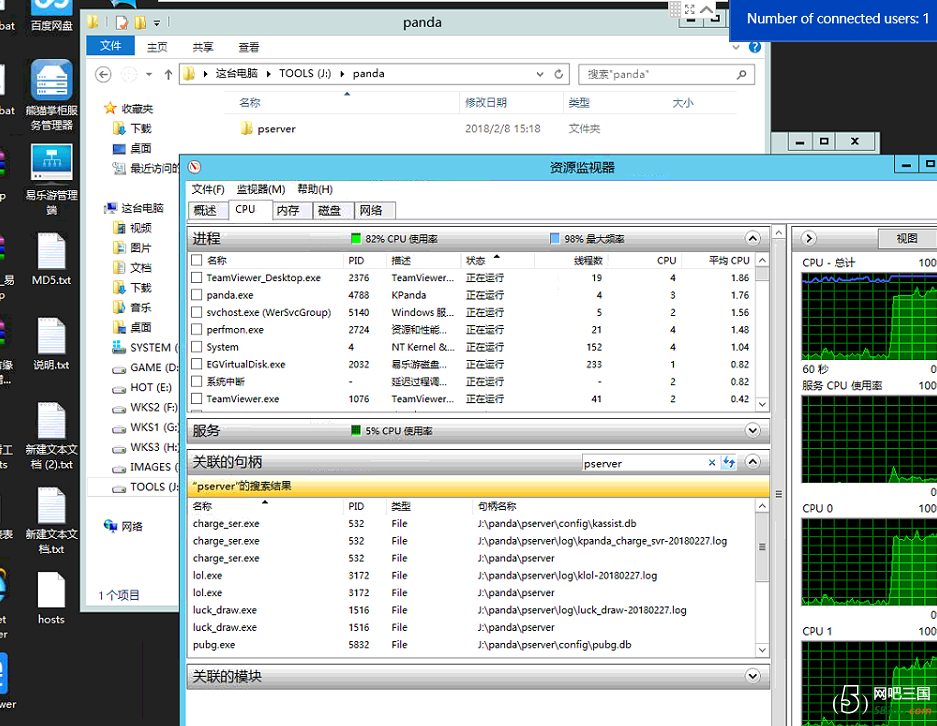Viewport: 937px width, 726px height.
Task: Open 监视器(M) menu in Resource Monitor
Action: pyautogui.click(x=261, y=189)
